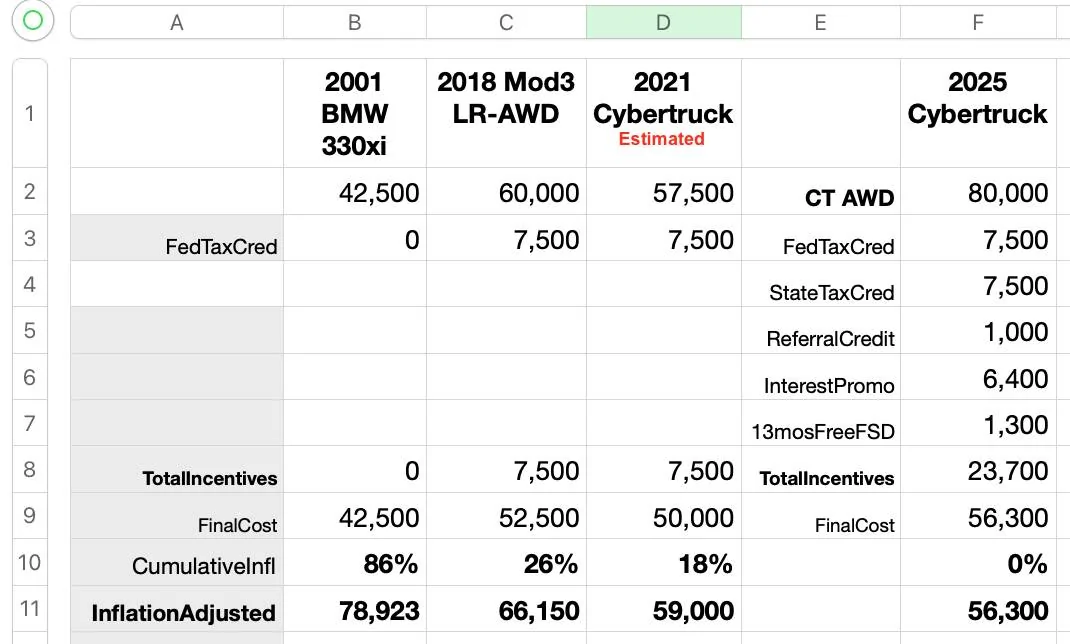Image resolution: width=1070 pixels, height=644 pixels.
Task: Click the table select-all circle handle
Action: point(33,20)
